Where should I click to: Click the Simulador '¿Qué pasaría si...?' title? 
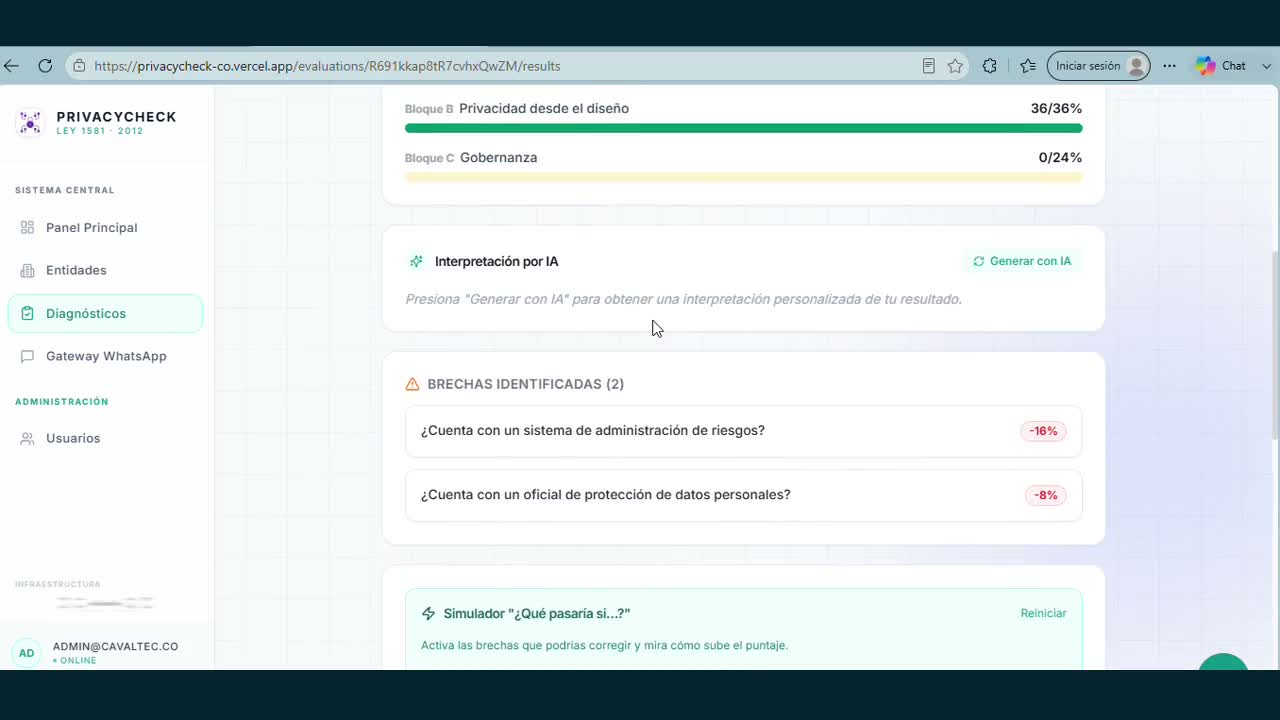(x=537, y=613)
